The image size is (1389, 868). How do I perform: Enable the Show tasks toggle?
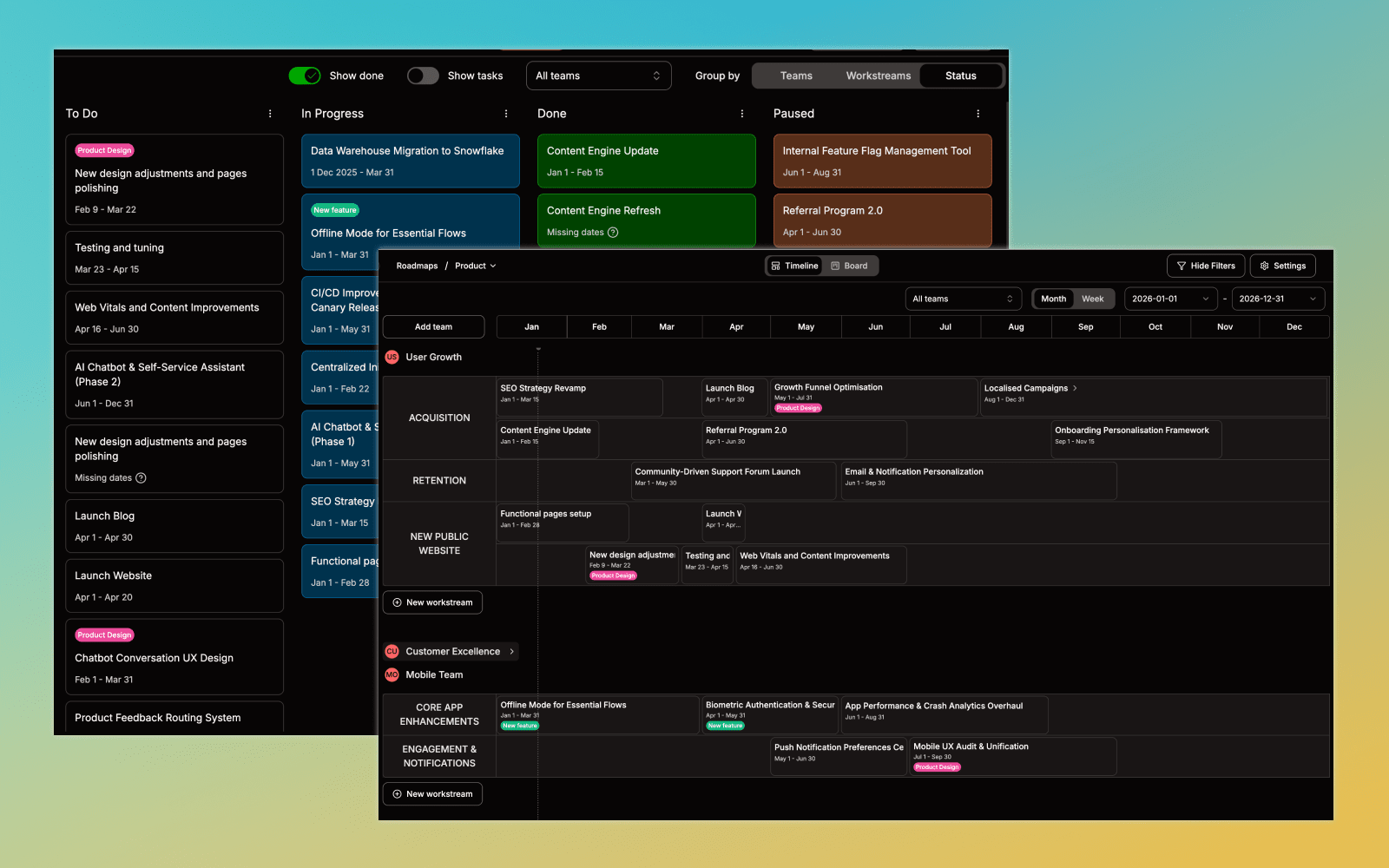[x=423, y=76]
